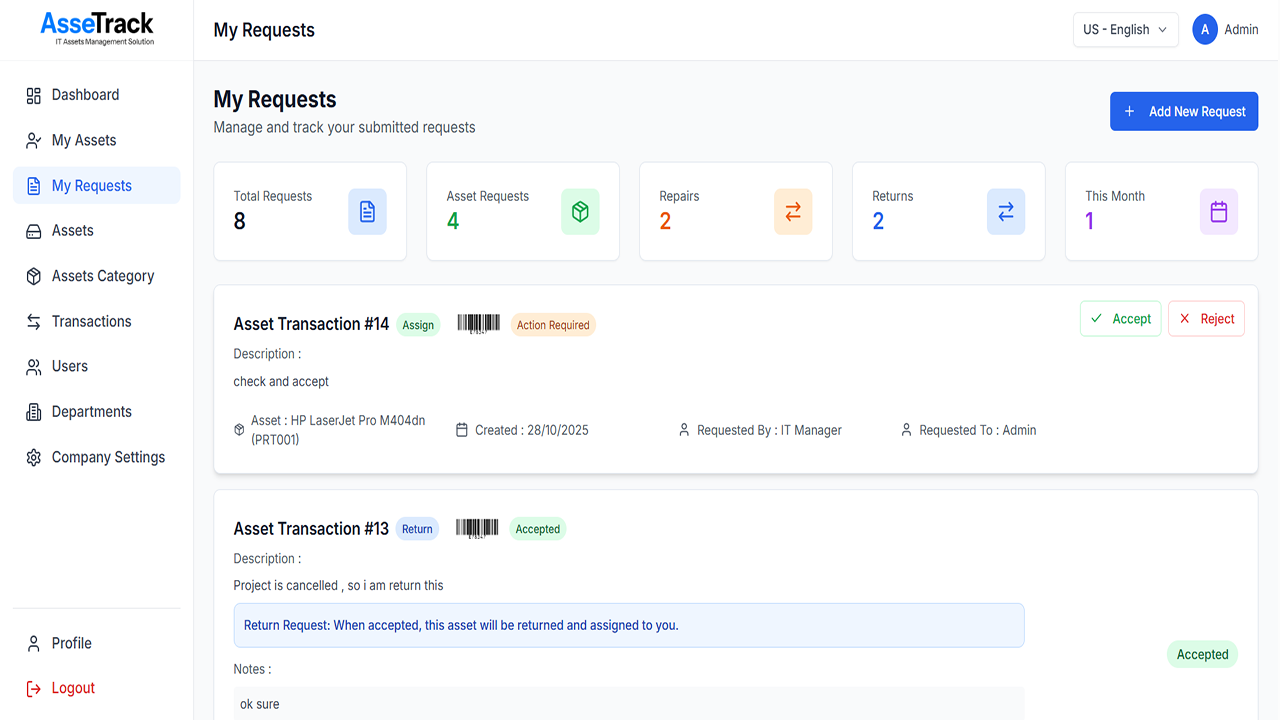Image resolution: width=1280 pixels, height=720 pixels.
Task: Navigate to Assets Category page
Action: pyautogui.click(x=103, y=276)
